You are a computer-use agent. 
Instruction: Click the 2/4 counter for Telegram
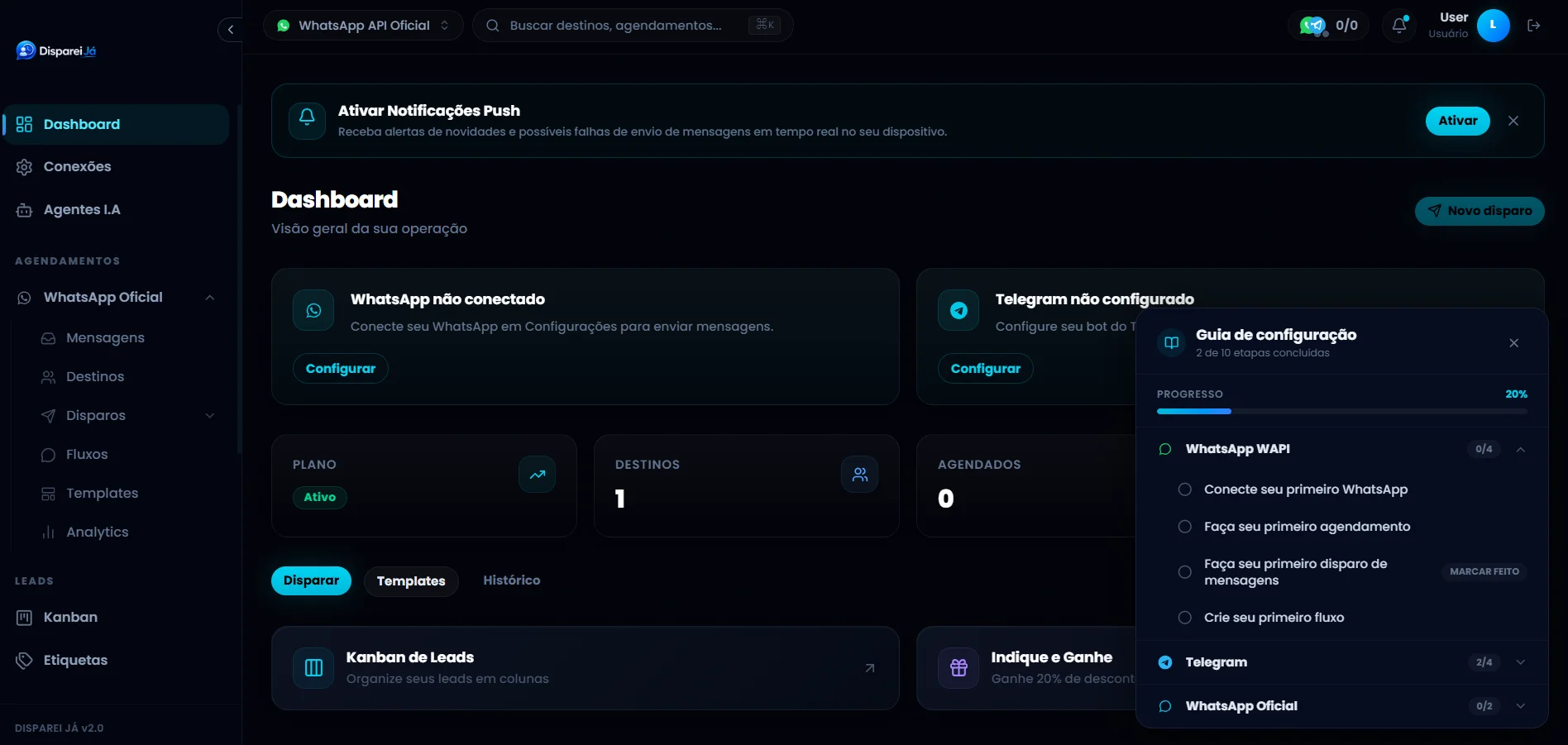pos(1484,662)
